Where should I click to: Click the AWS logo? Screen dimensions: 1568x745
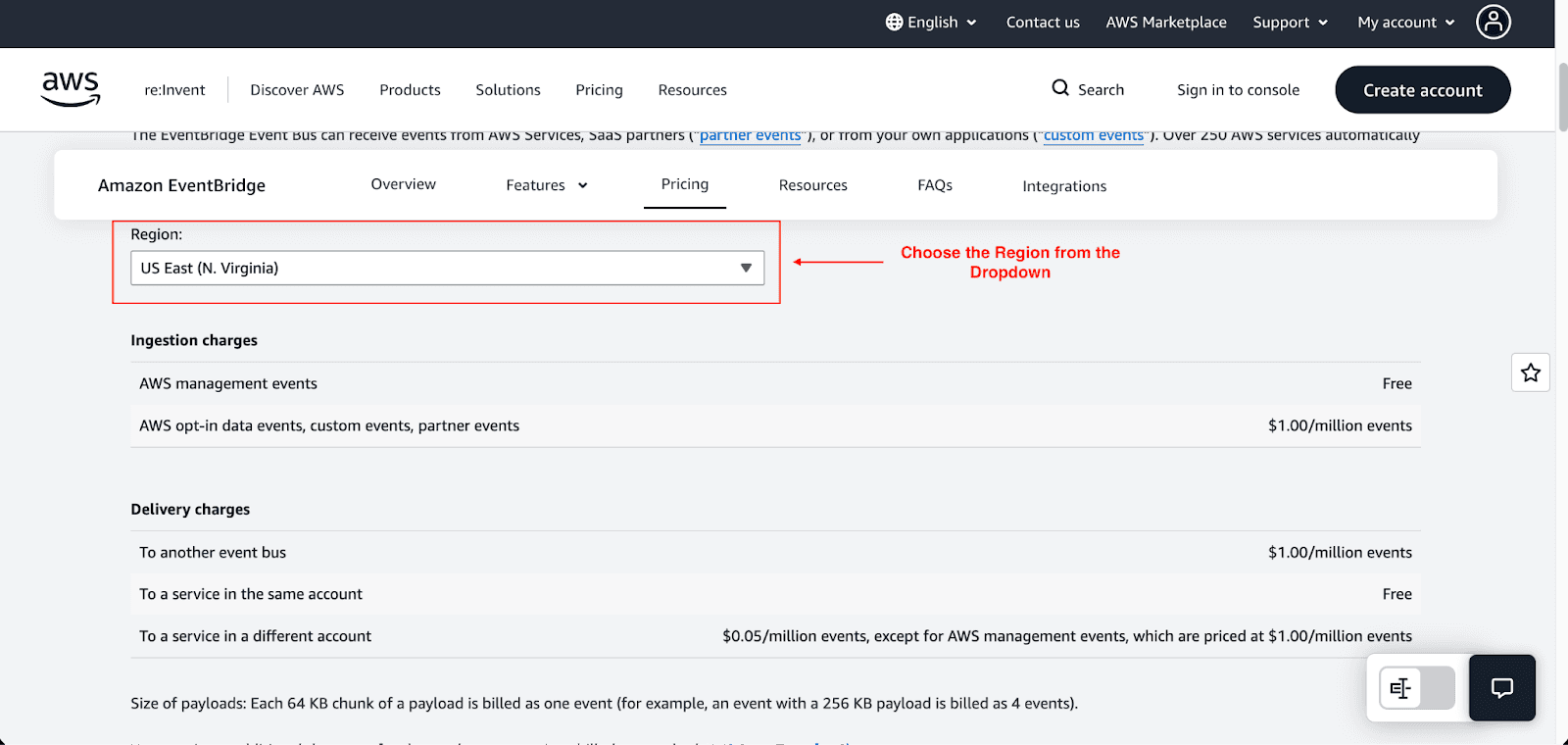[x=71, y=89]
